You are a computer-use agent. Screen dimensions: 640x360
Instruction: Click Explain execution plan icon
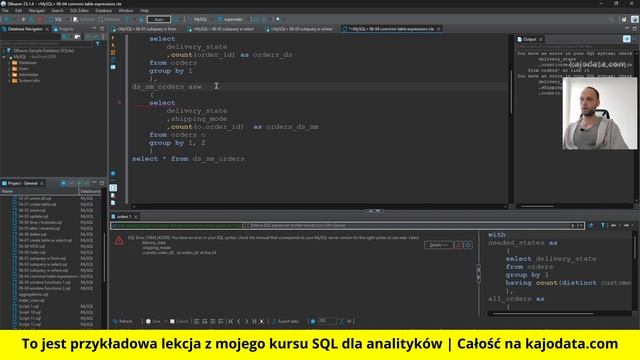tap(113, 60)
